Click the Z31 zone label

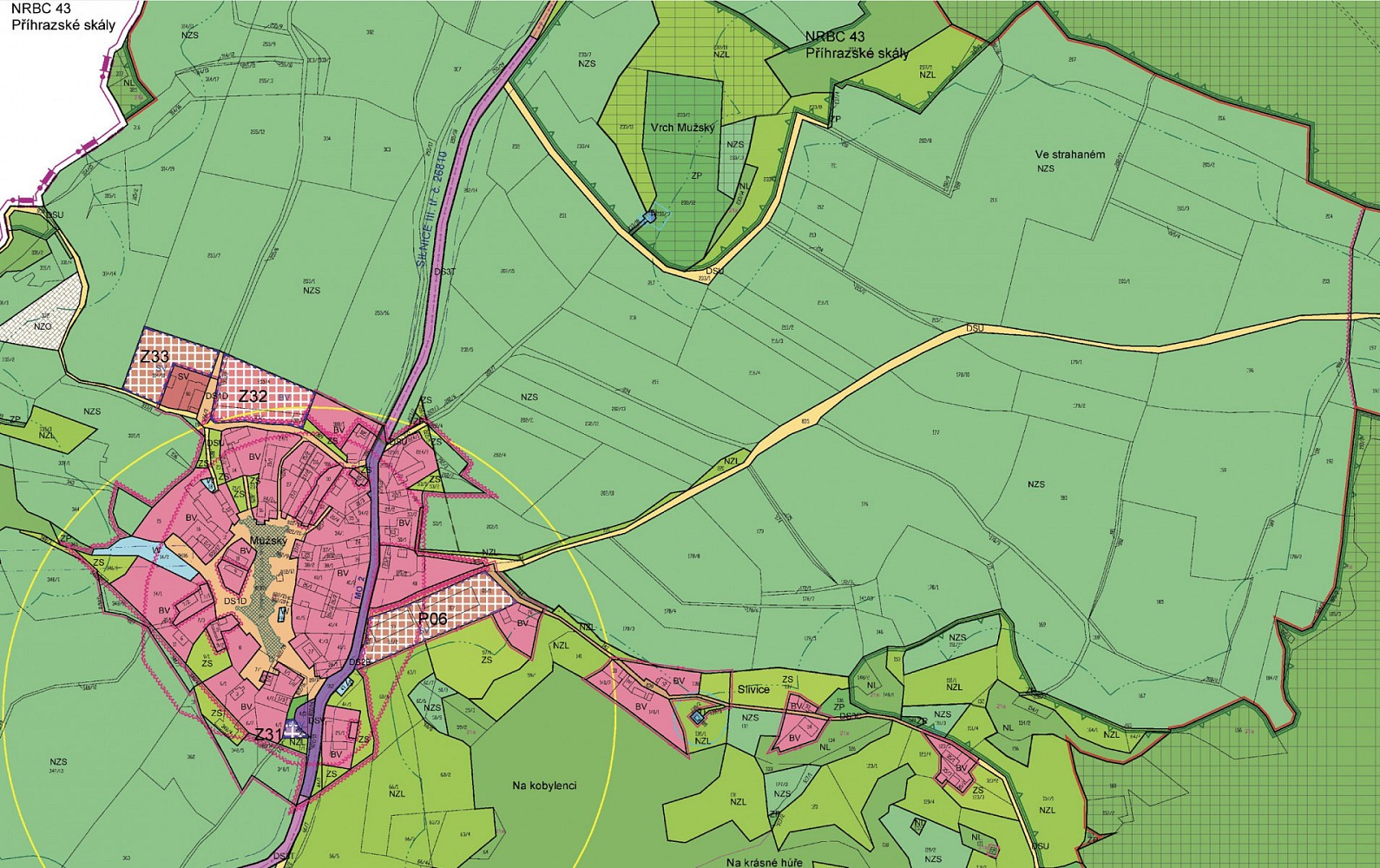click(268, 735)
